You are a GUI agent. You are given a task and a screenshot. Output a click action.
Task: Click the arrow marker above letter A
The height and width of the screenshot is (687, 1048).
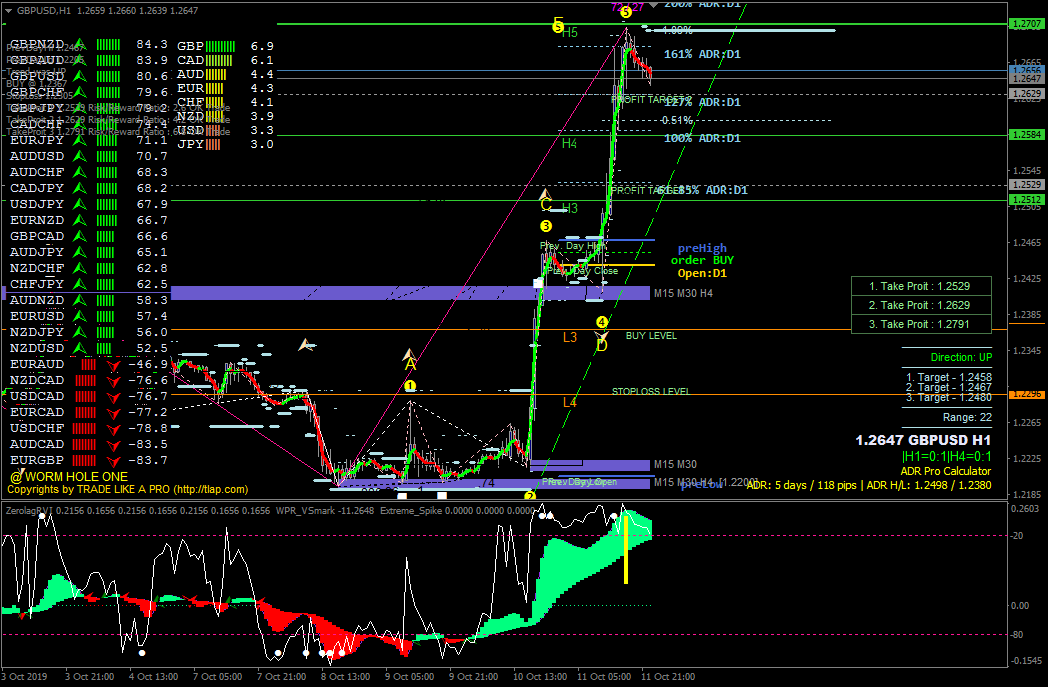409,354
